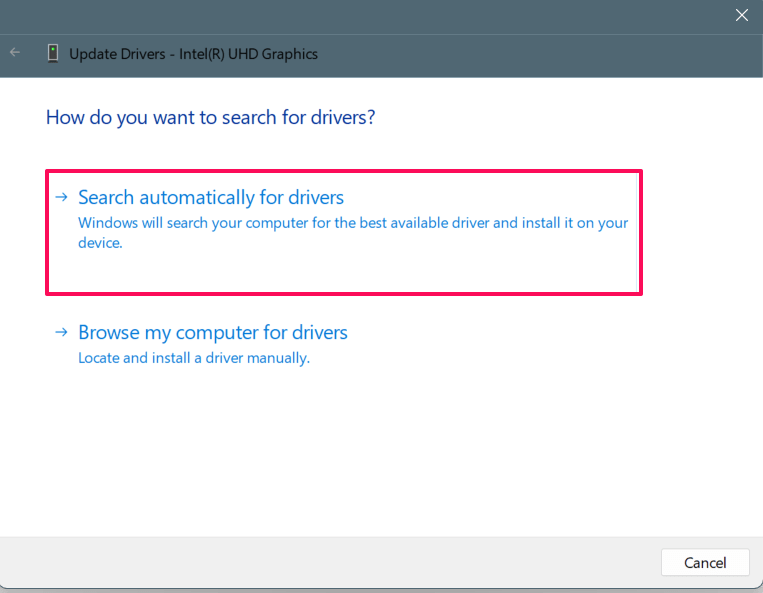Click the Cancel button
The image size is (763, 593).
[x=705, y=562]
